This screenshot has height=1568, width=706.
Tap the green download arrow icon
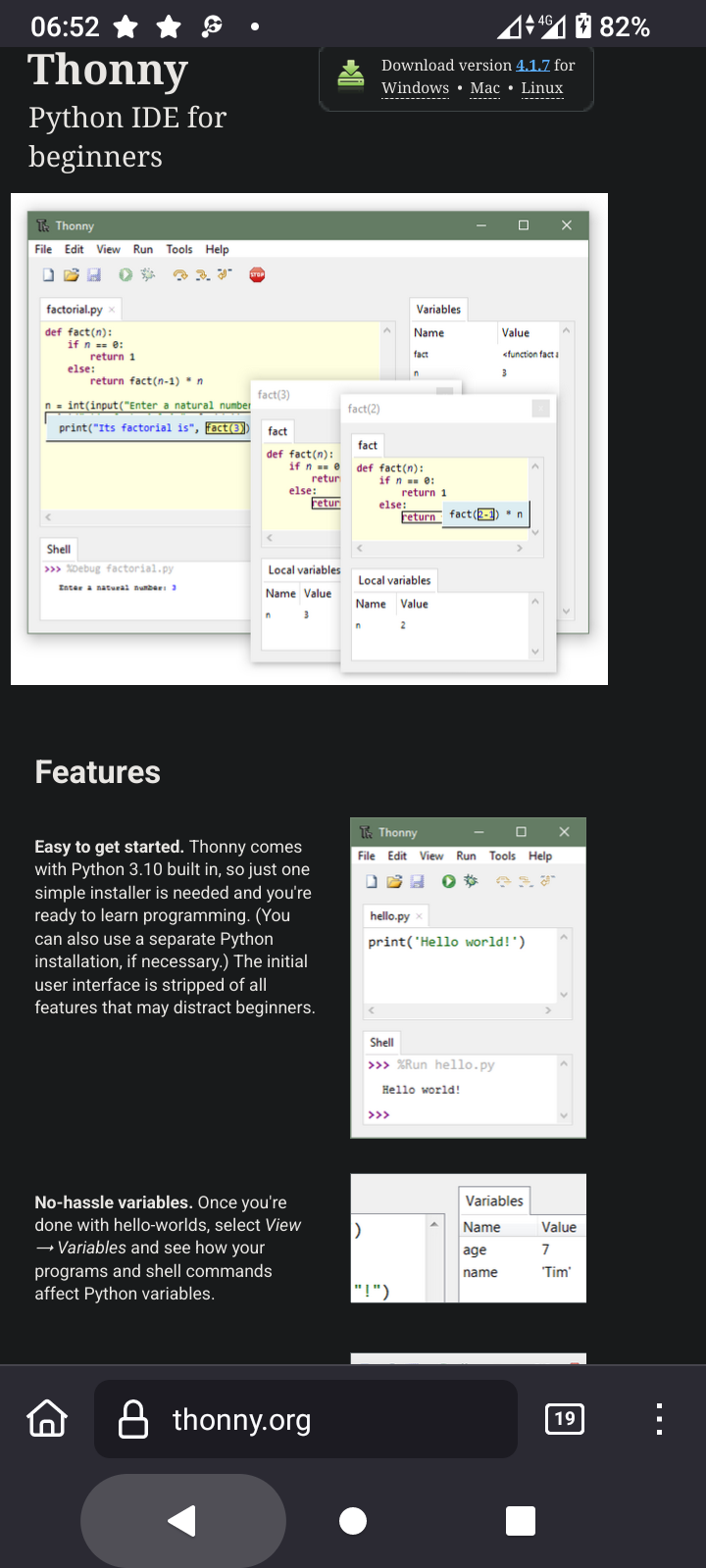point(351,74)
